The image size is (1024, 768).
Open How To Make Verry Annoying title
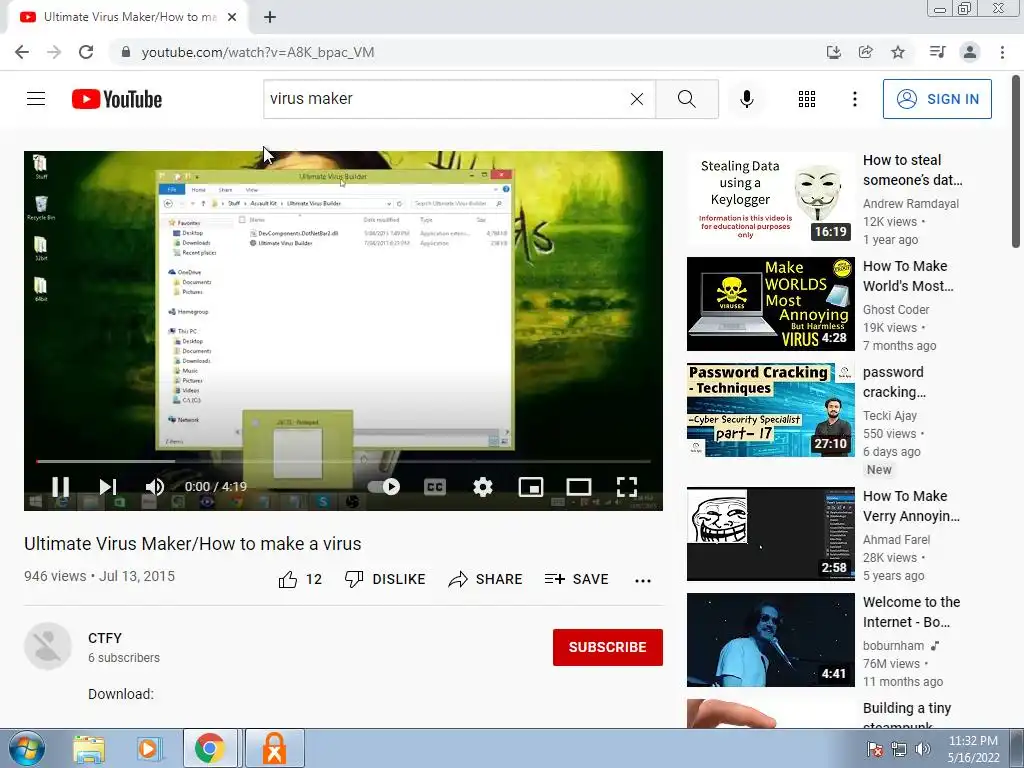pos(911,506)
